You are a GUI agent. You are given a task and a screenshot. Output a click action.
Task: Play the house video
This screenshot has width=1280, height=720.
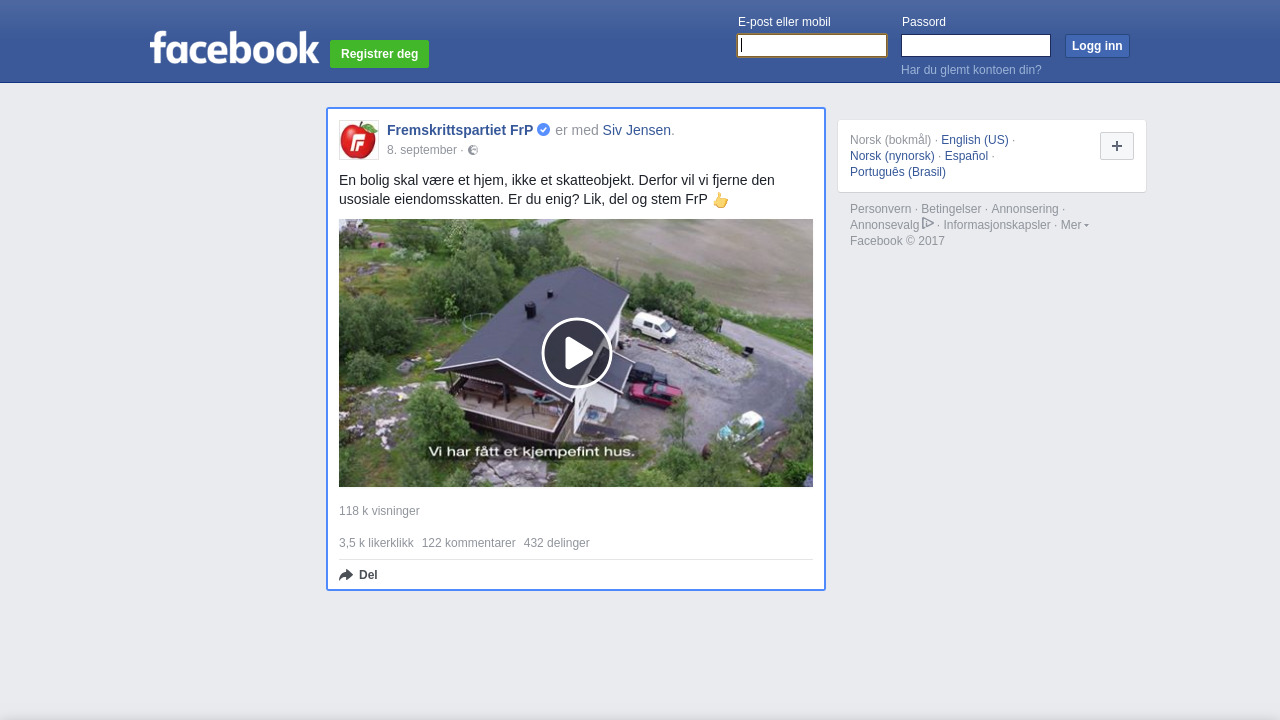576,353
